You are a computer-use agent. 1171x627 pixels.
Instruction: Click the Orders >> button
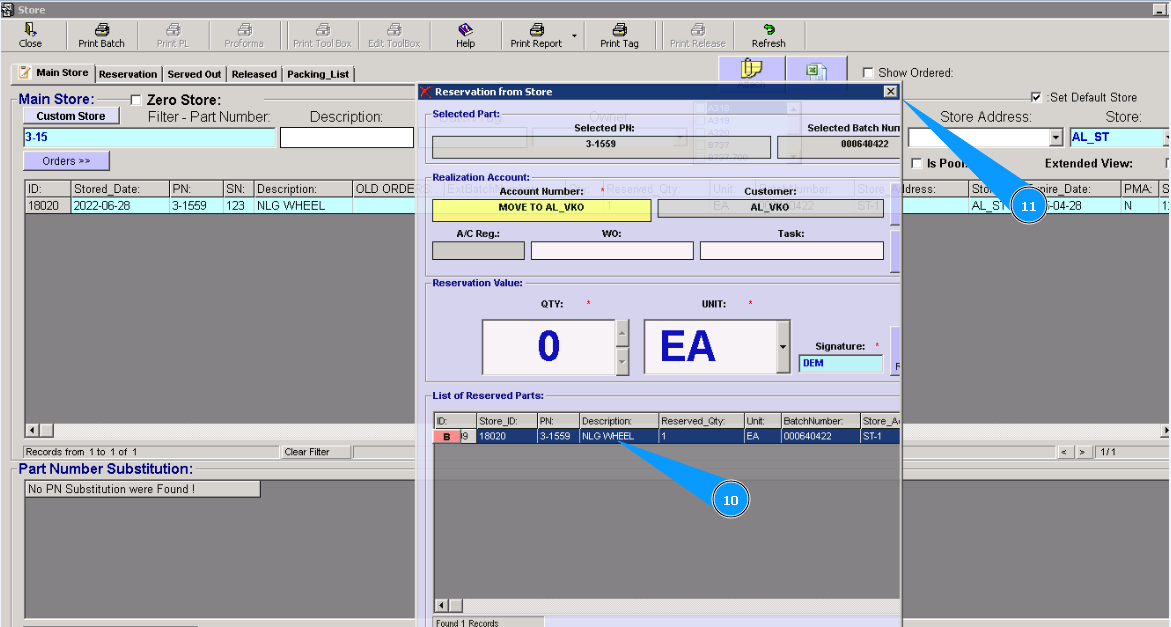[x=66, y=161]
